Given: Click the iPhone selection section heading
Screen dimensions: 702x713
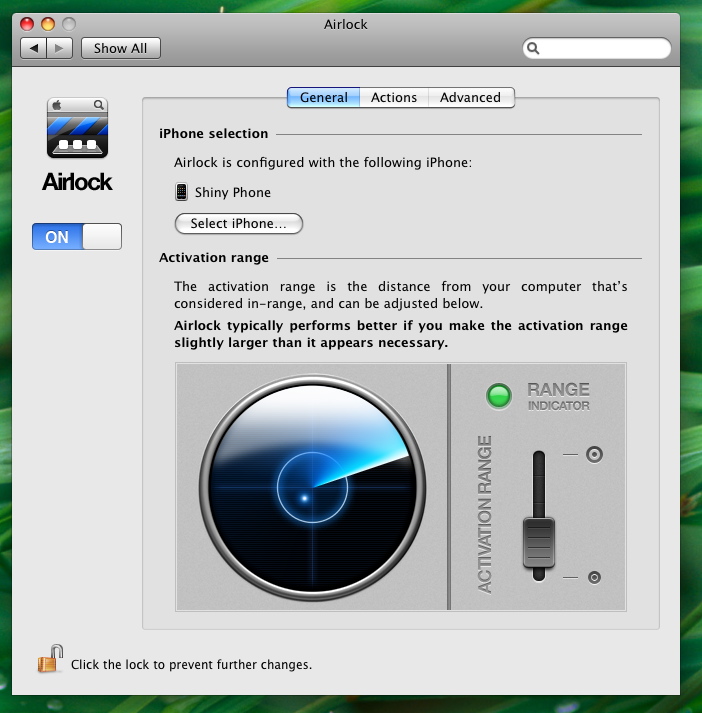Looking at the screenshot, I should pos(214,134).
